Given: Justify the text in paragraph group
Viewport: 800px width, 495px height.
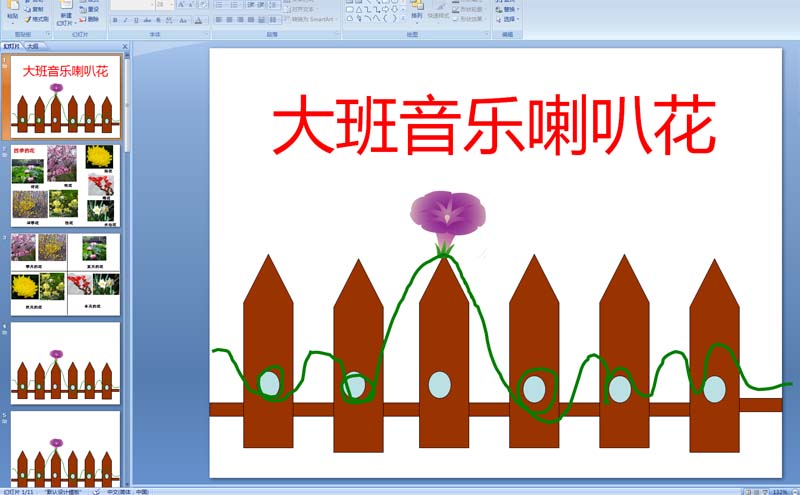Looking at the screenshot, I should (x=251, y=19).
